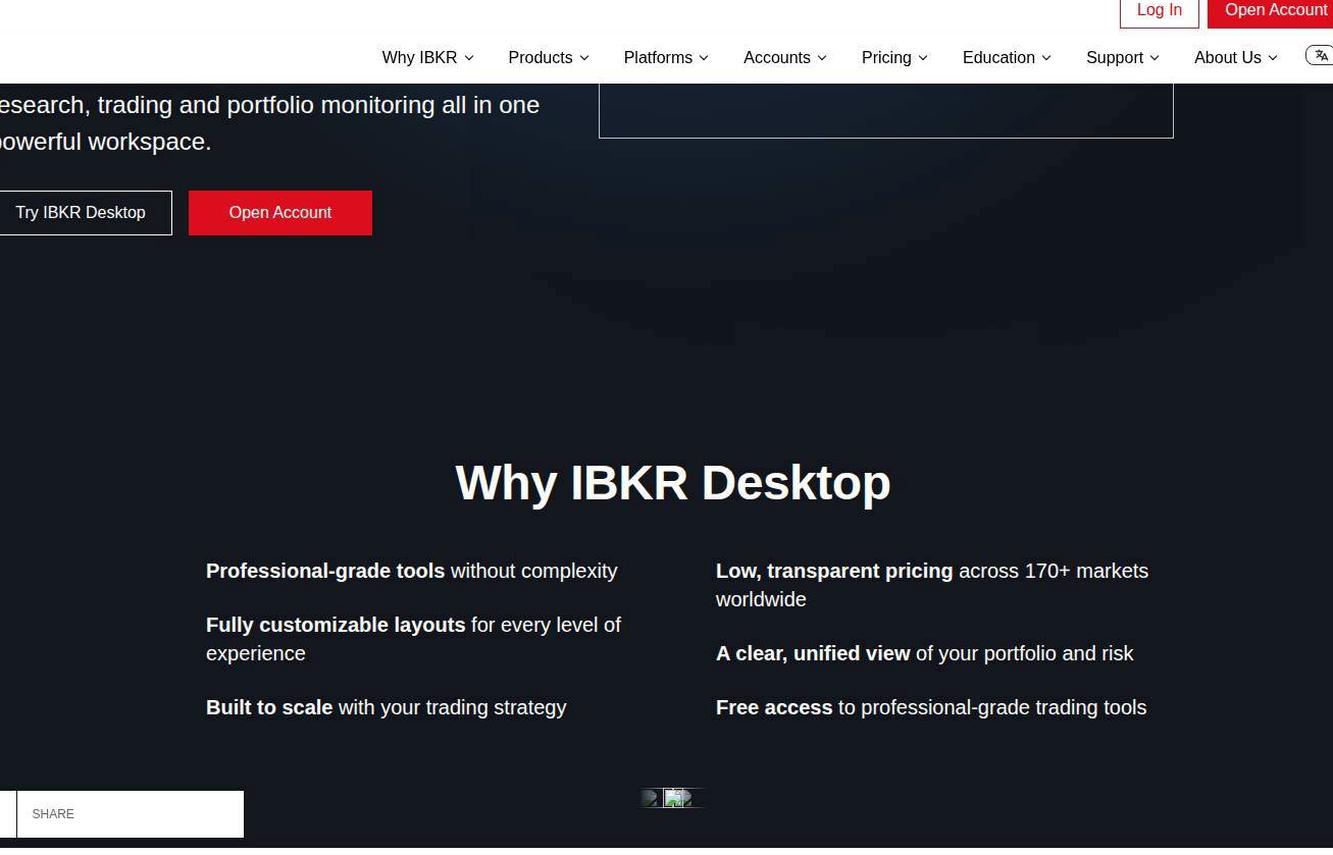Expand the chevron beside Education

[1046, 58]
